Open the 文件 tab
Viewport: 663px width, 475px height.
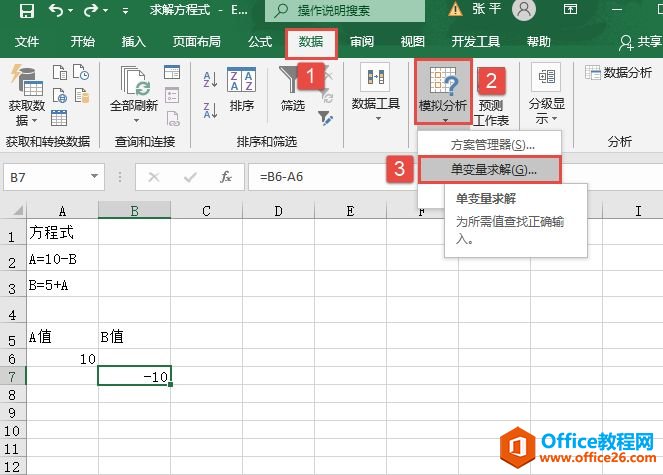click(27, 41)
